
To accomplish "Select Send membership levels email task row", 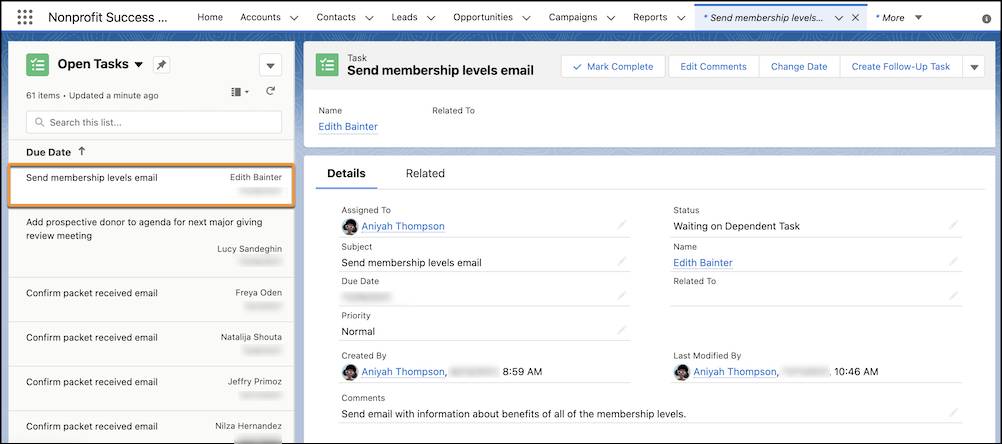I will point(151,185).
